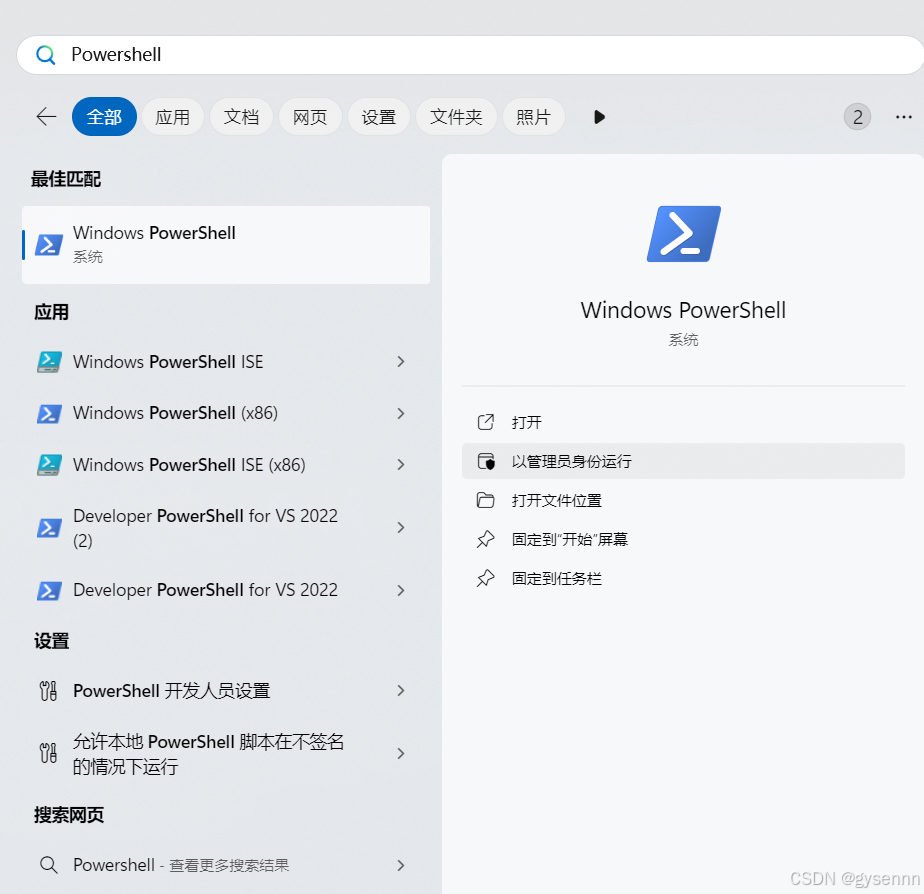Click magnifier icon beside 查看更多搜索结果
The width and height of the screenshot is (924, 894).
[48, 865]
